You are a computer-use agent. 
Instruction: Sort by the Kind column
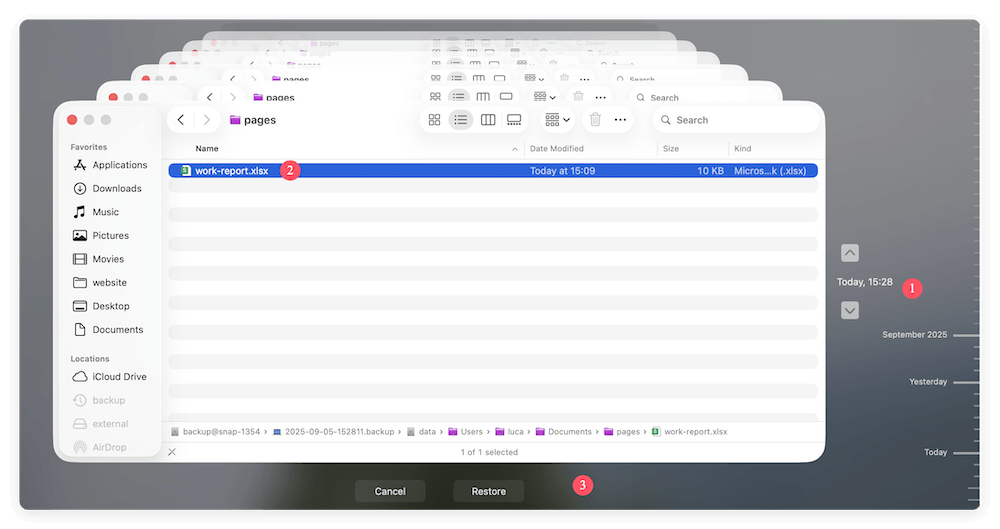click(x=742, y=149)
